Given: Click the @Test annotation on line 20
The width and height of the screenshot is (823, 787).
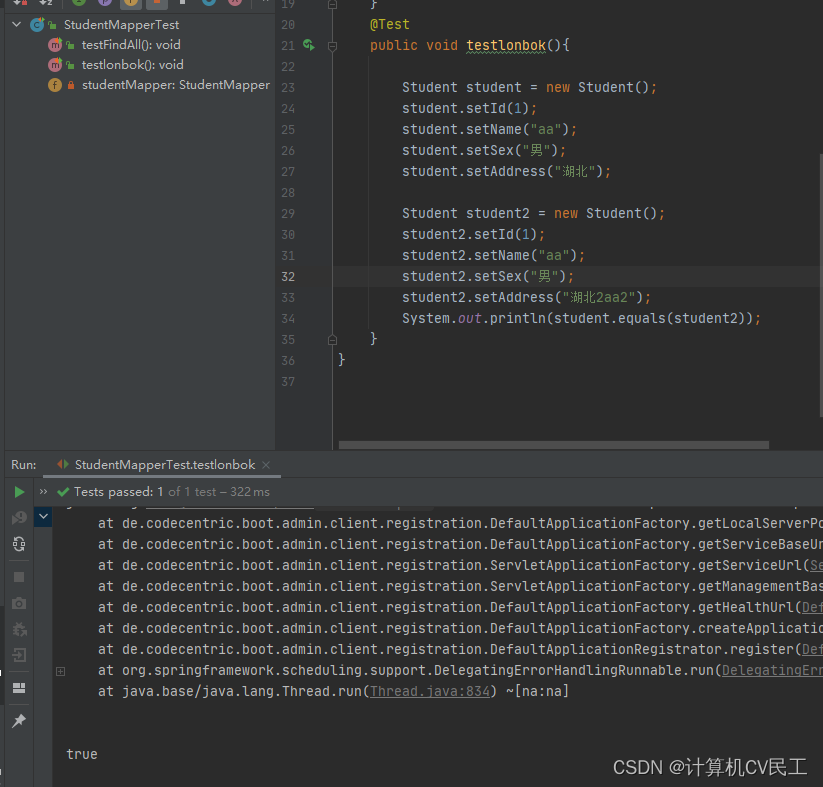Looking at the screenshot, I should coord(389,24).
